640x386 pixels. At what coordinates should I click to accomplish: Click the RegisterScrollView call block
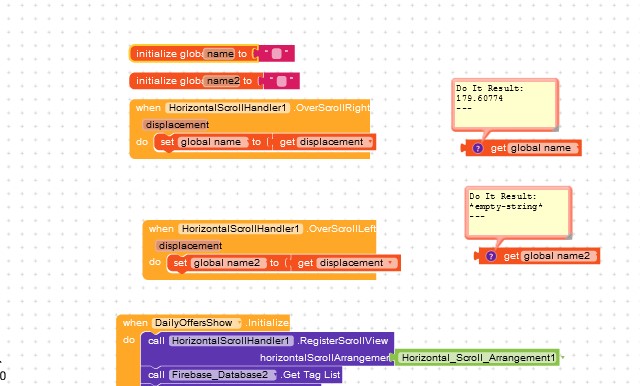tap(343, 341)
